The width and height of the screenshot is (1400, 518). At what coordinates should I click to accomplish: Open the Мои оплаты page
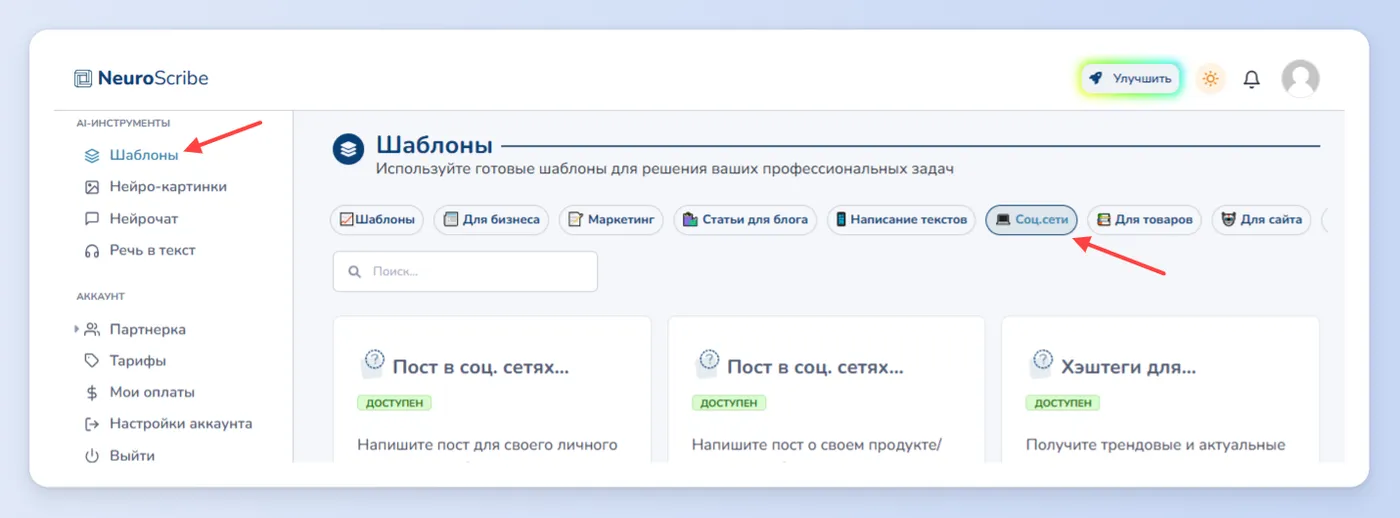click(x=152, y=392)
